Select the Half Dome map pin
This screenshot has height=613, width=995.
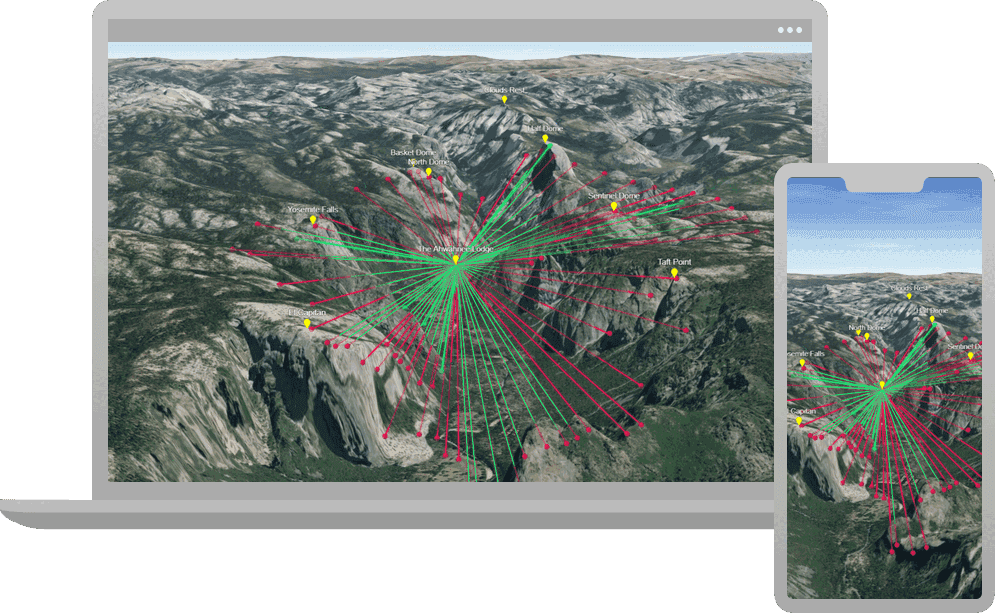544,137
